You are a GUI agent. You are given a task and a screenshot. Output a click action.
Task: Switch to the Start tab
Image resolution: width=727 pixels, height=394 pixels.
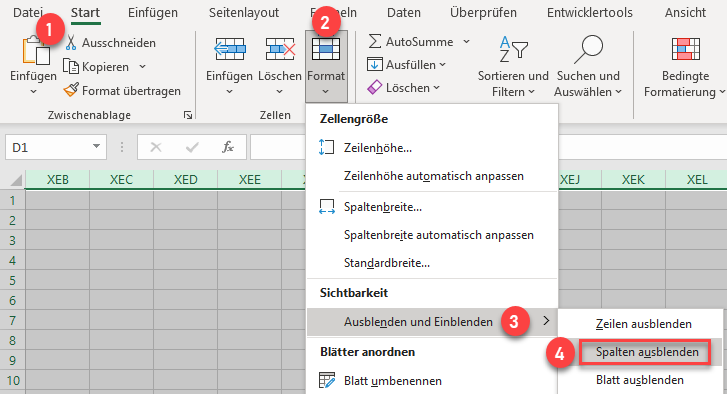pyautogui.click(x=85, y=13)
